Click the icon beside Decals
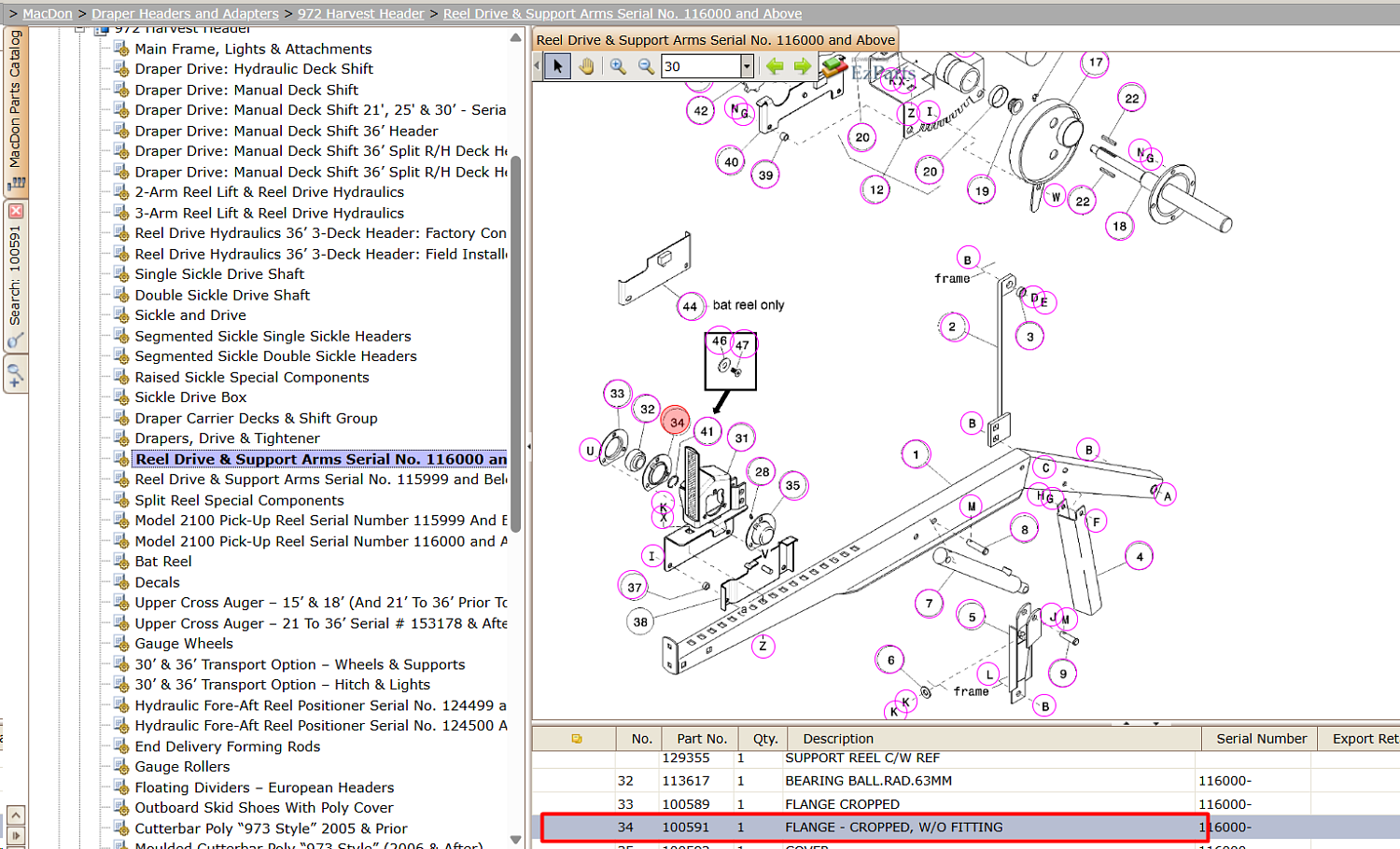The width and height of the screenshot is (1400, 849). pos(121,582)
